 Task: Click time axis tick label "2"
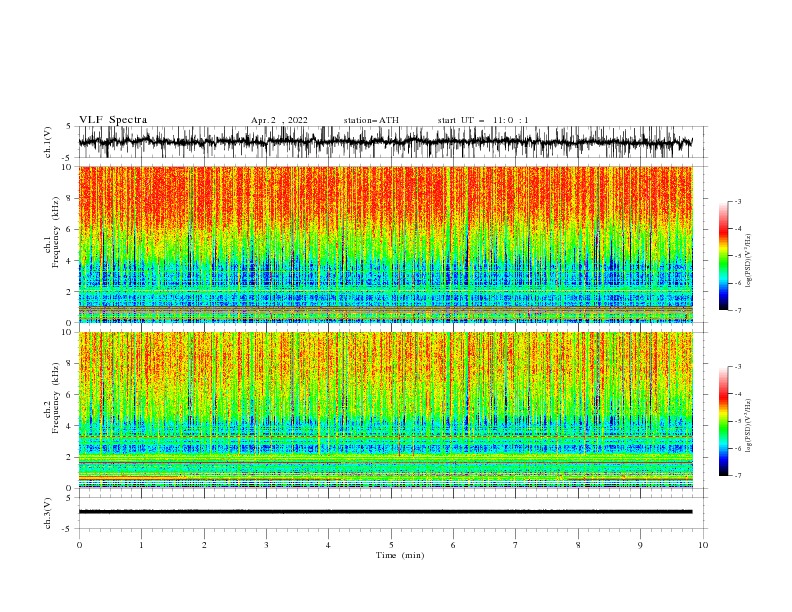[204, 545]
